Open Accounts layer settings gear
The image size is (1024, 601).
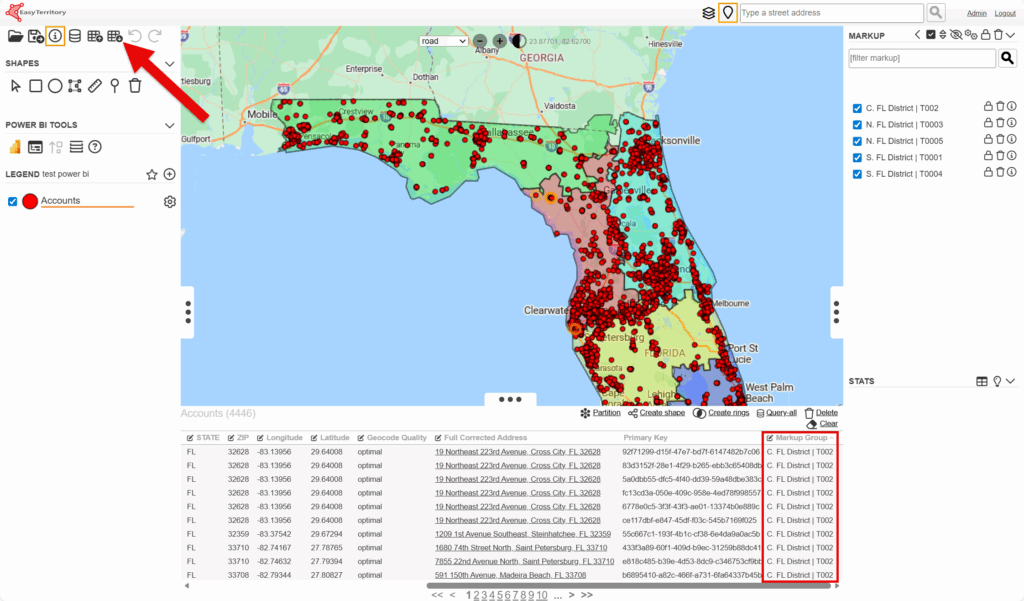tap(170, 202)
